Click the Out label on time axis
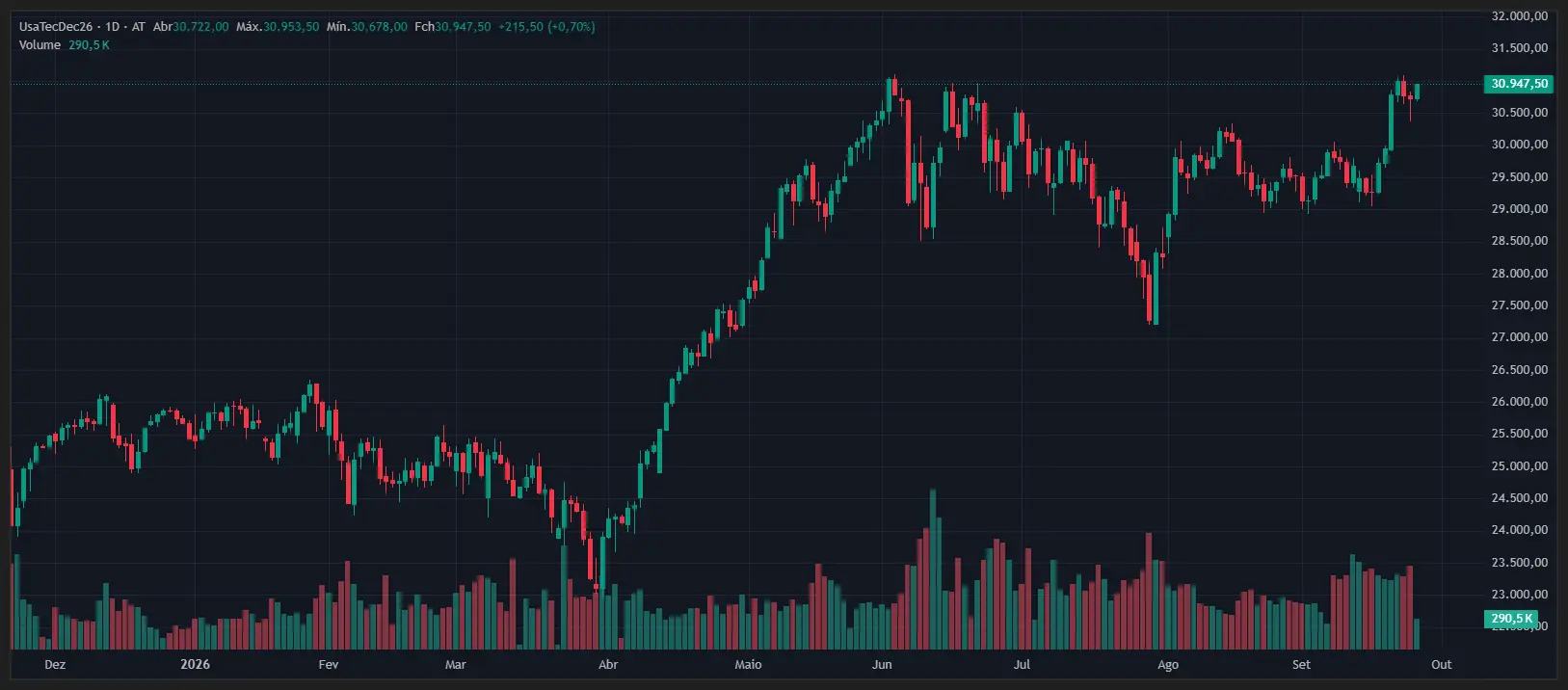The width and height of the screenshot is (1568, 690). tap(1442, 665)
